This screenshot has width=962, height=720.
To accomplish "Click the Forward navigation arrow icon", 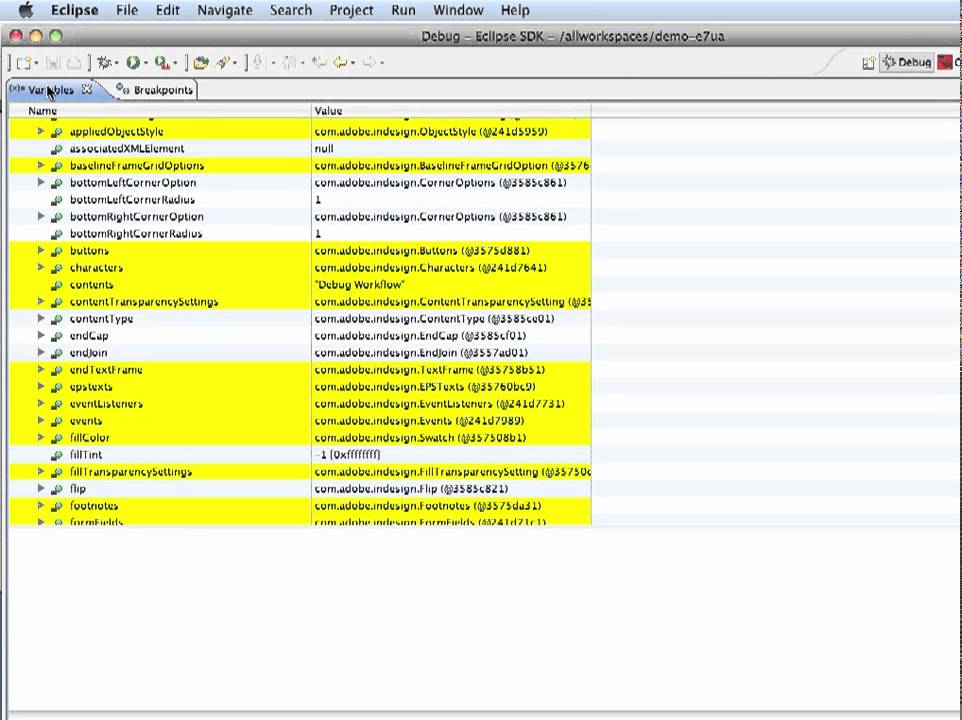I will click(x=369, y=63).
